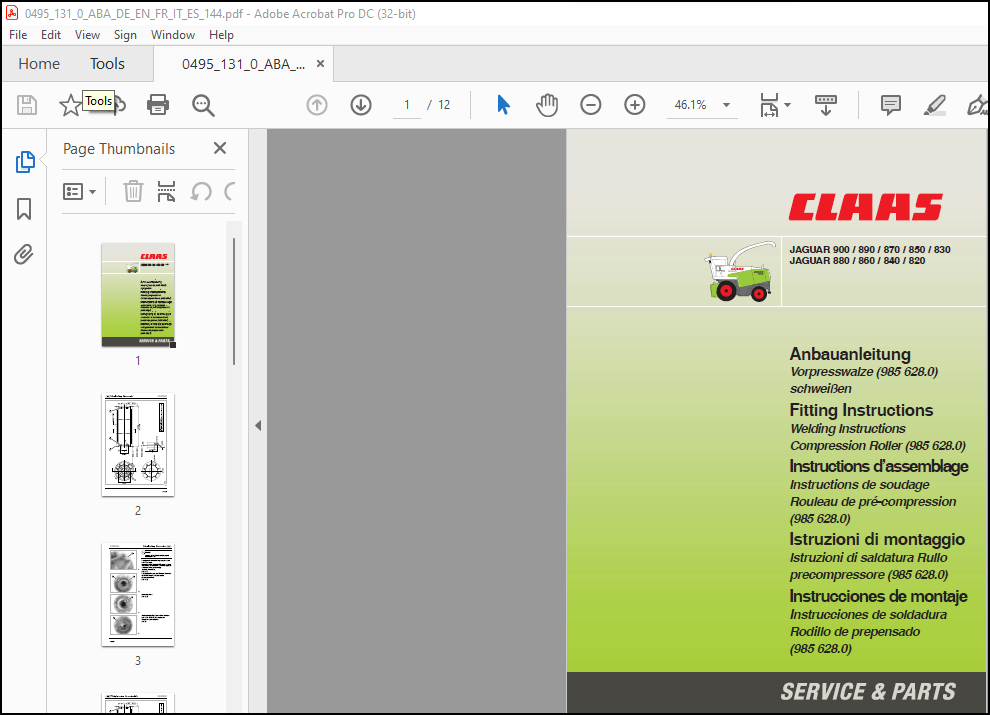Close the Page Thumbnails panel
Screen dimensions: 990x715
point(220,148)
